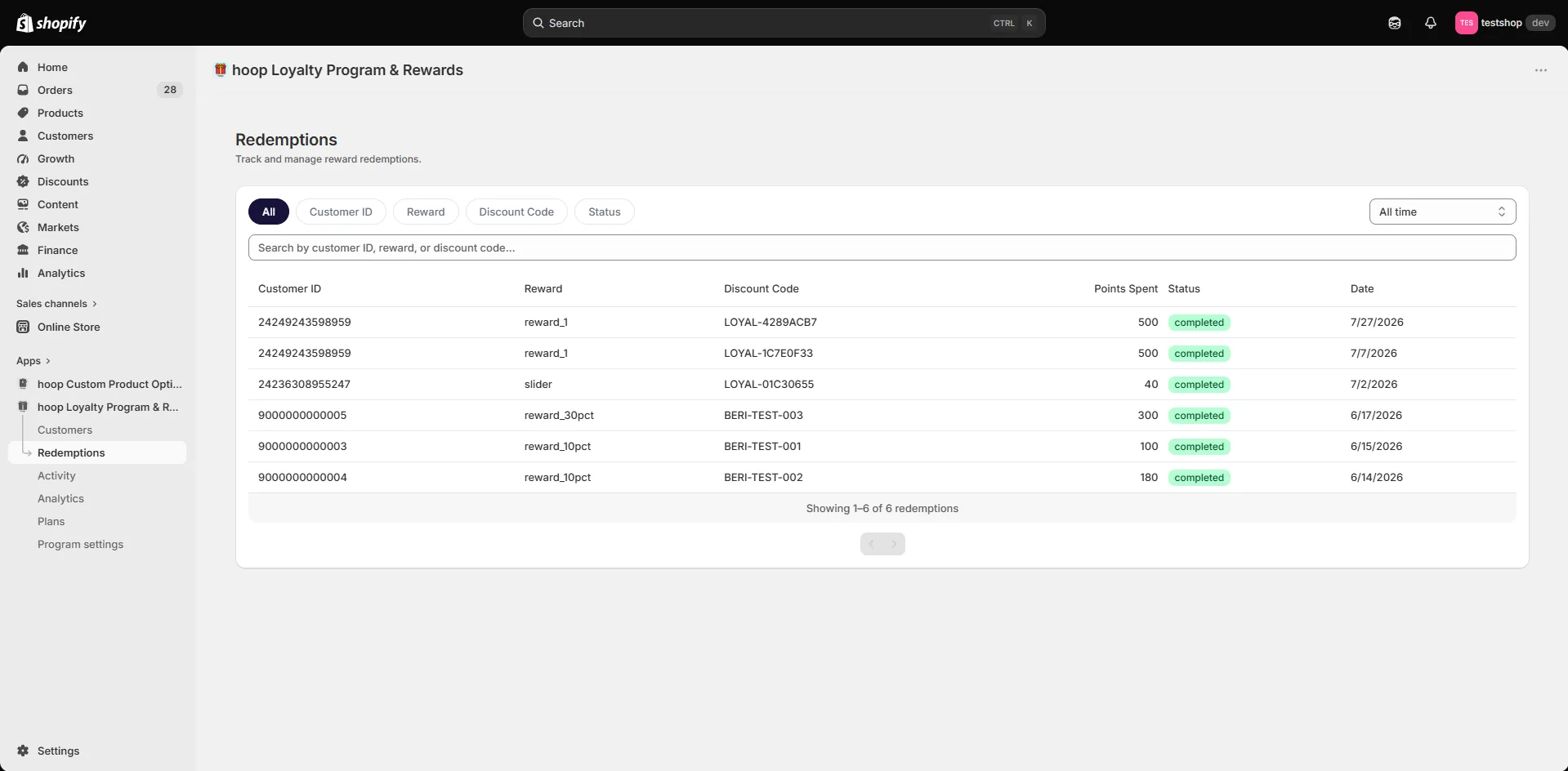Go to next page of redemptions
1568x771 pixels.
[x=894, y=544]
